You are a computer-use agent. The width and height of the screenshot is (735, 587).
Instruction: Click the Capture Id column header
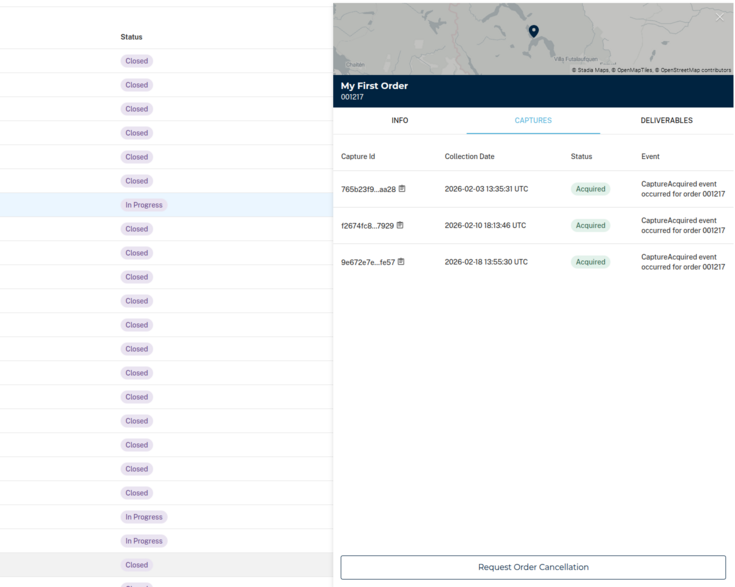point(358,157)
